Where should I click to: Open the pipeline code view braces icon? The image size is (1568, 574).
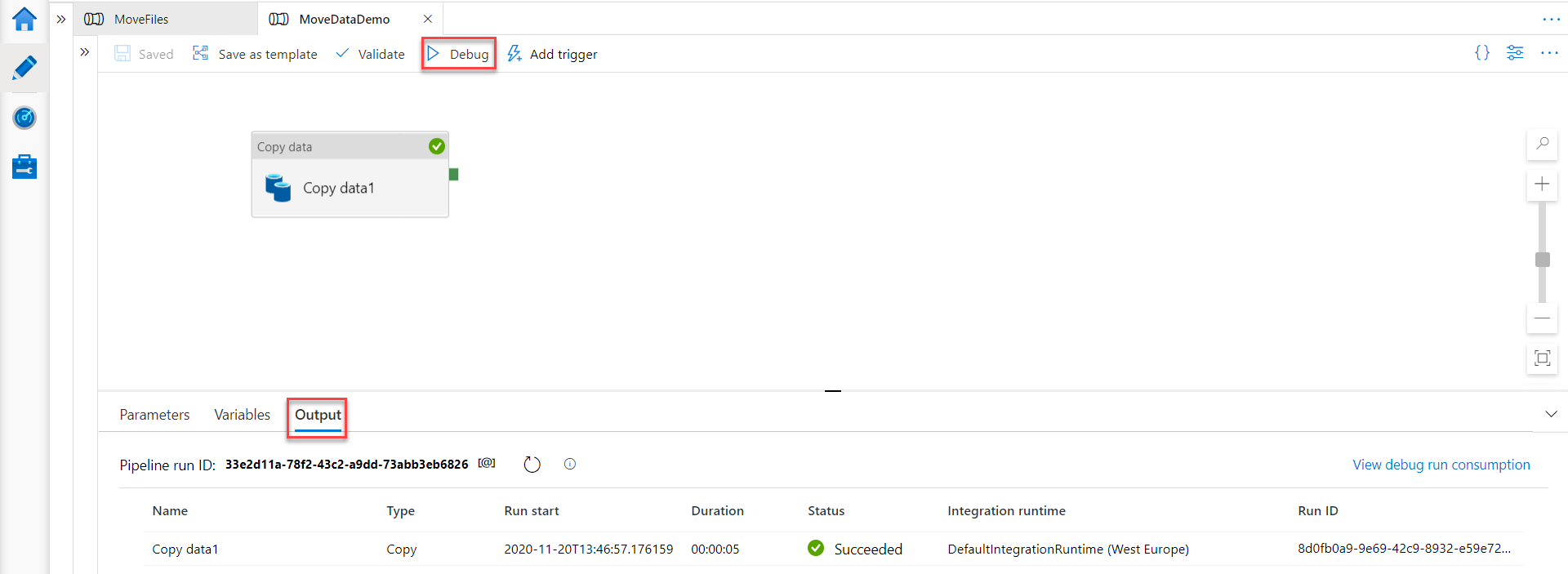point(1481,53)
